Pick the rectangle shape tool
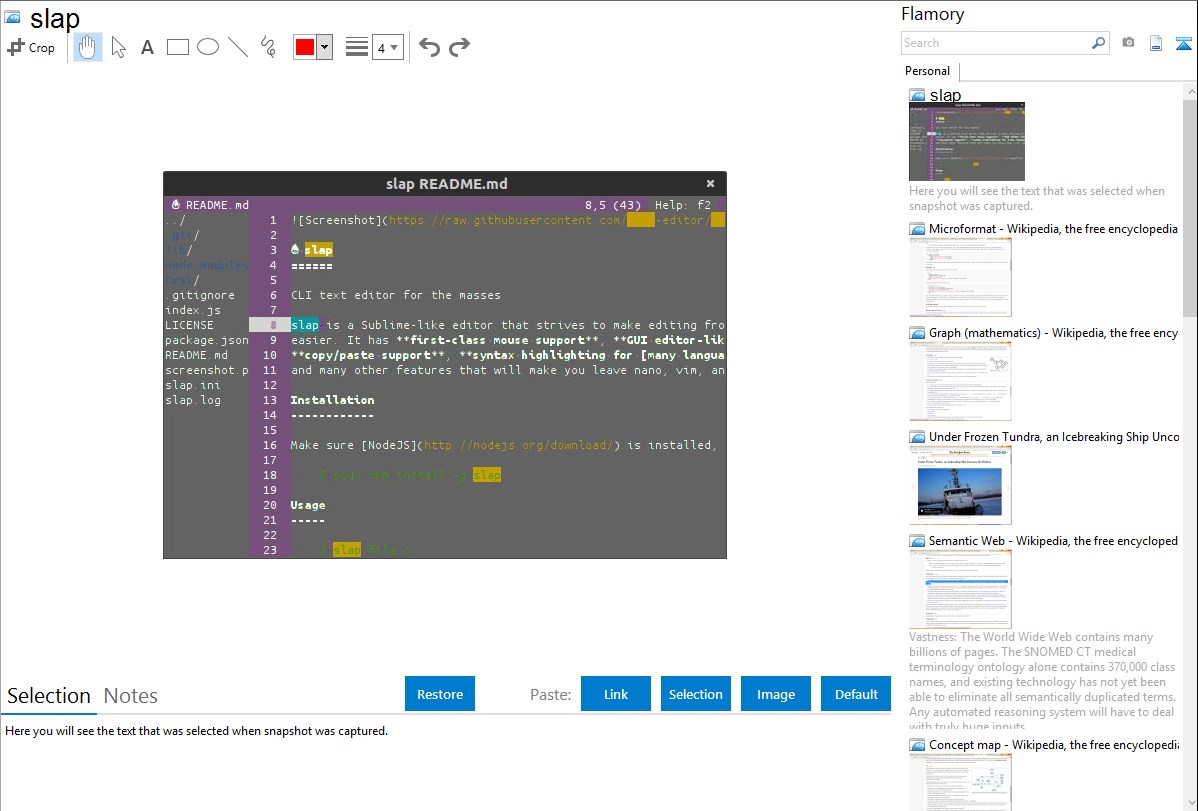Viewport: 1198px width, 811px height. (x=178, y=47)
